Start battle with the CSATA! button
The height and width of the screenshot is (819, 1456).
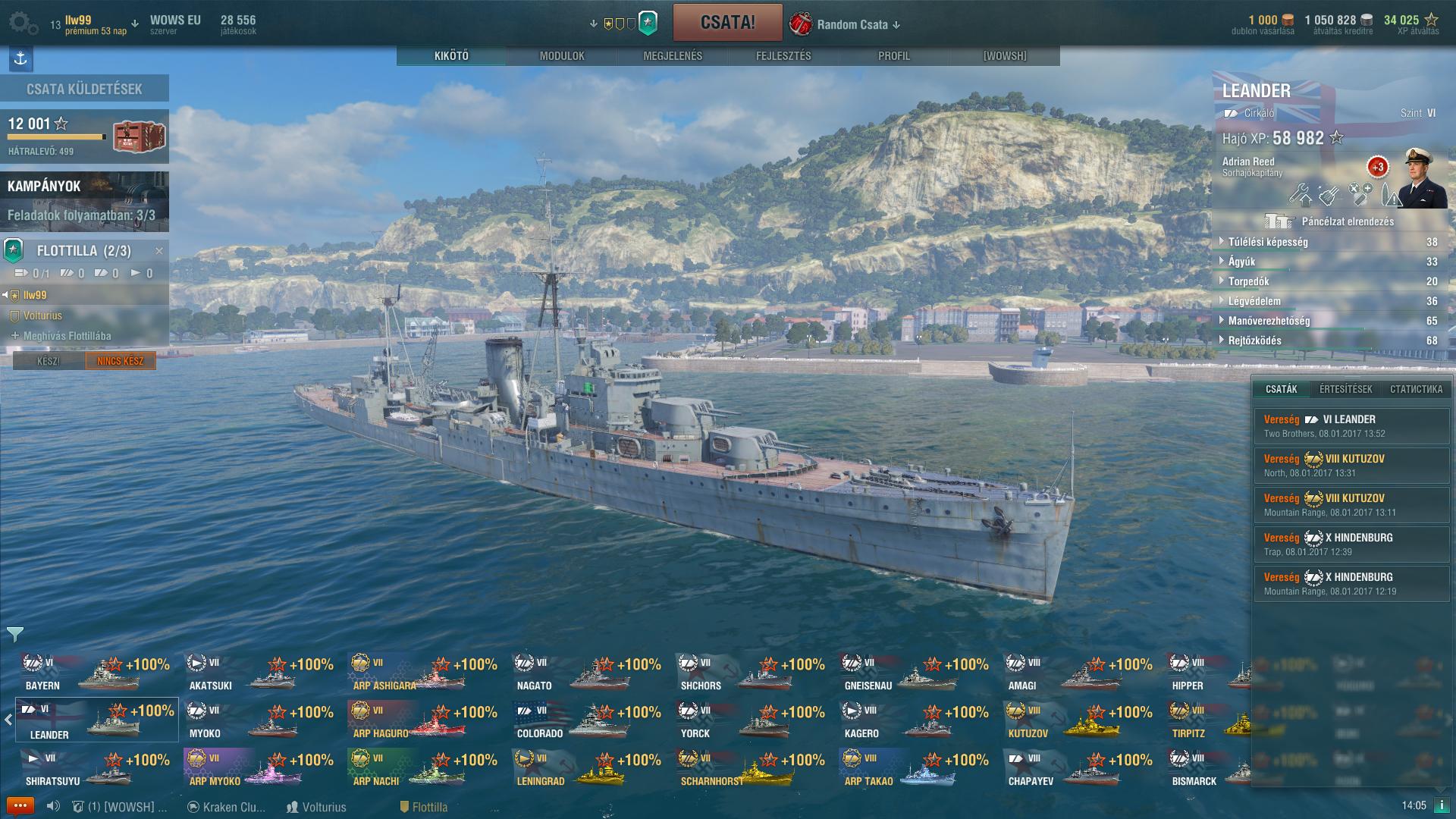(x=727, y=22)
